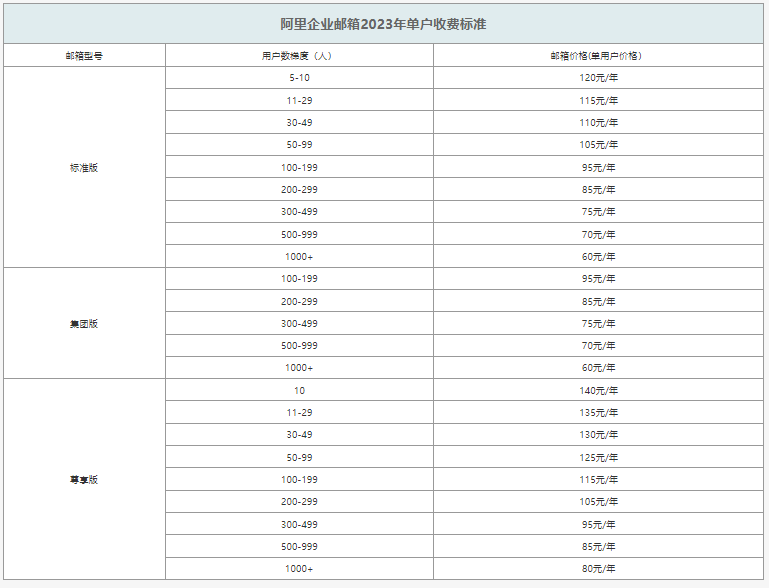Select 200-299 tier in 标准版 section

pos(299,190)
